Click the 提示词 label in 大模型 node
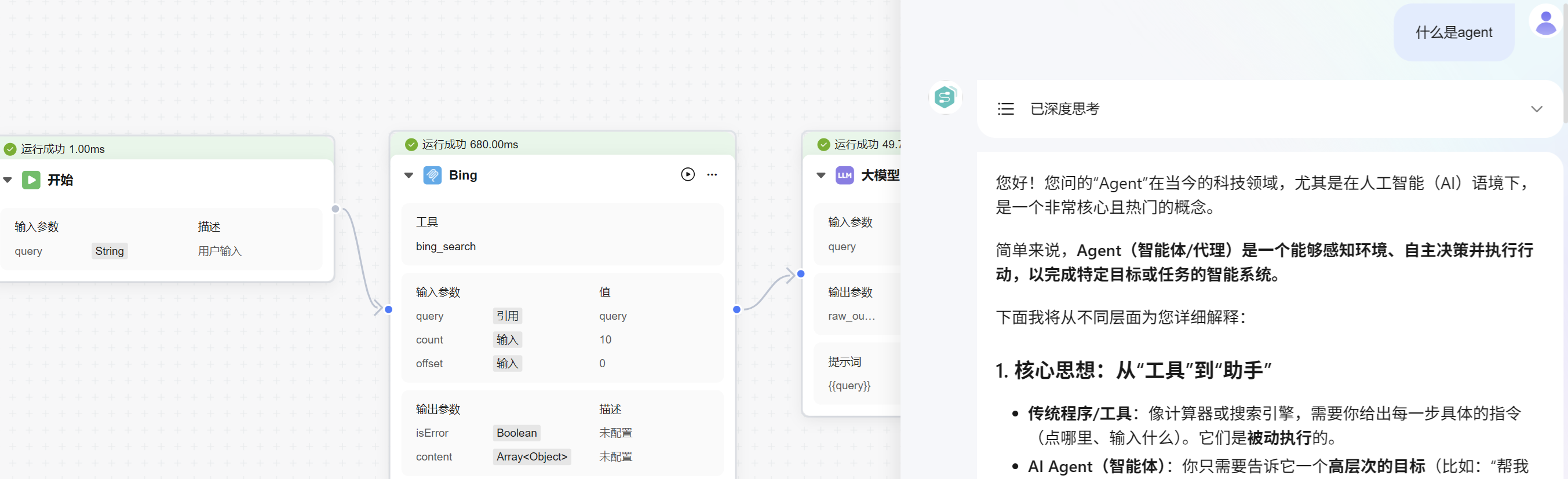The height and width of the screenshot is (479, 1568). point(844,361)
